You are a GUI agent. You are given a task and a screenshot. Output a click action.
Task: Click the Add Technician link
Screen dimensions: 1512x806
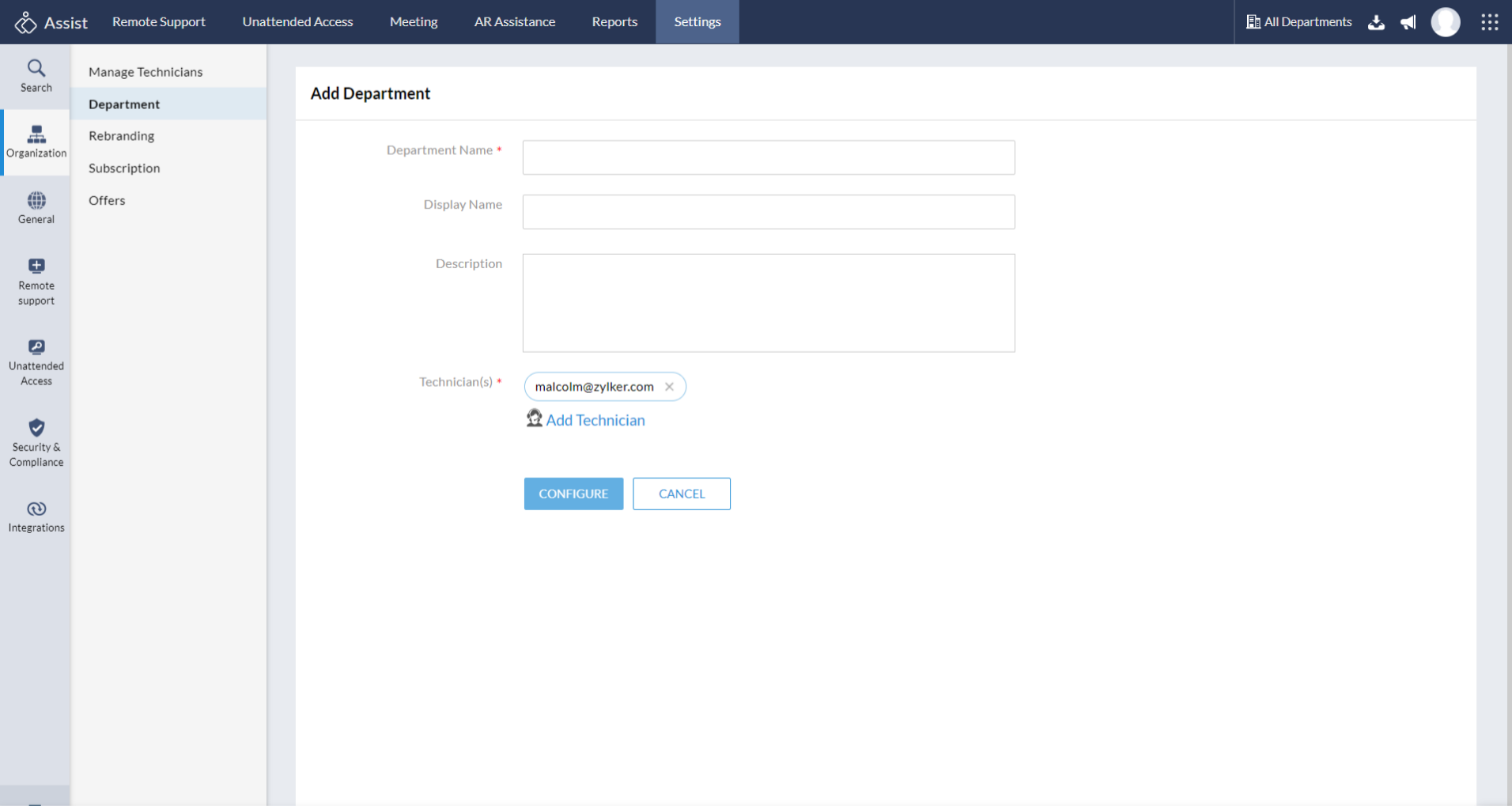coord(595,420)
